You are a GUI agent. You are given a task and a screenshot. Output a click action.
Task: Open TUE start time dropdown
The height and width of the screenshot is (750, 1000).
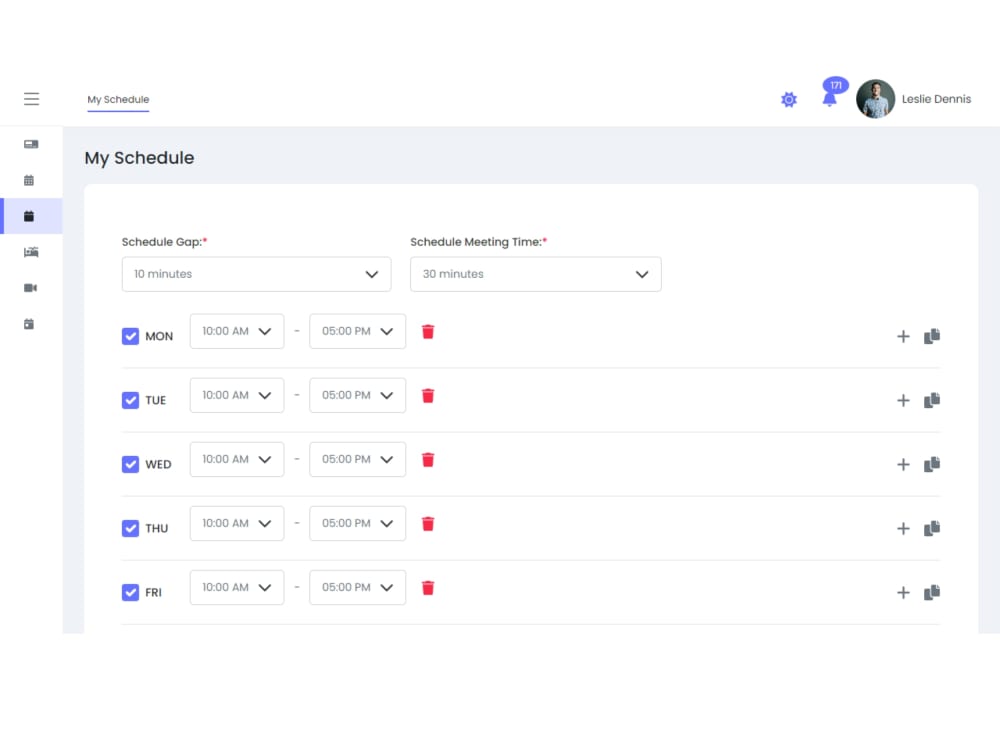coord(237,395)
